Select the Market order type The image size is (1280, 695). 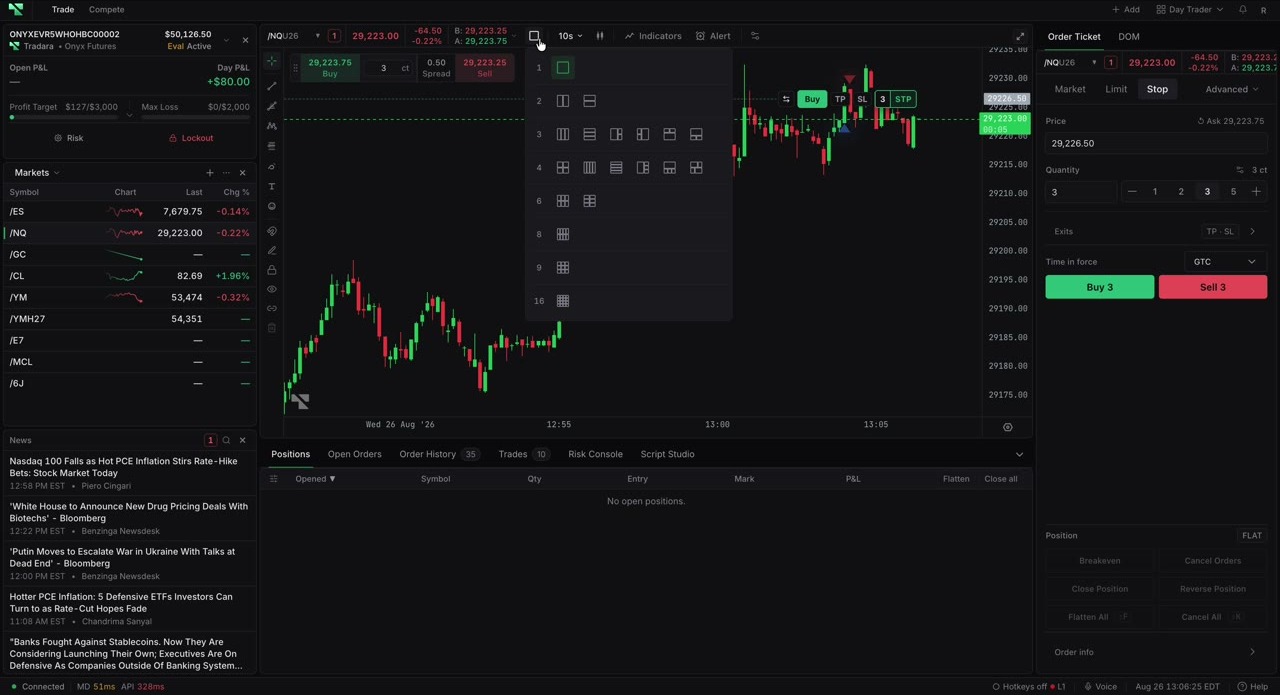(1069, 89)
